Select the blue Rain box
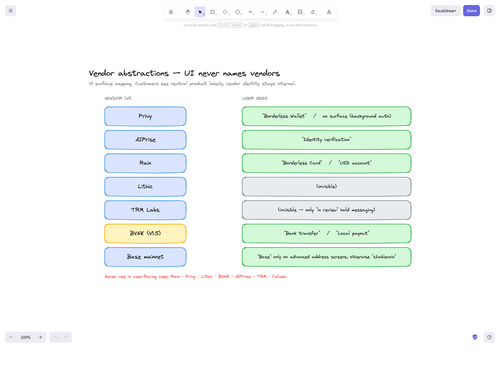500x375 pixels. point(145,163)
